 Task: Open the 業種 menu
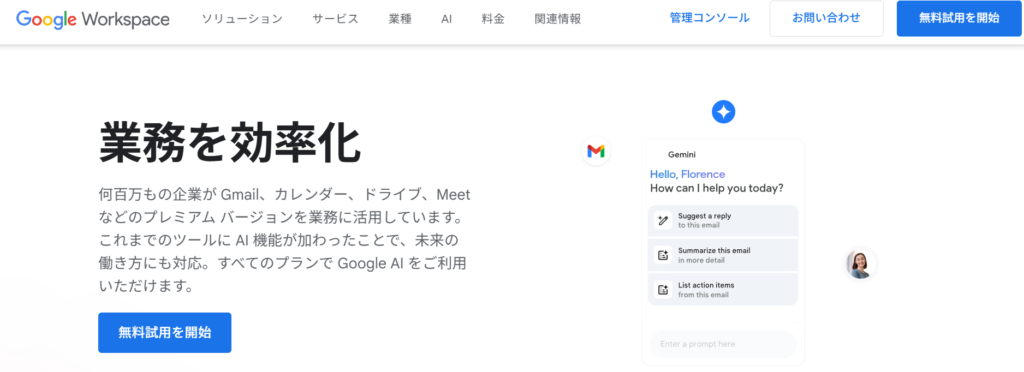click(x=400, y=19)
